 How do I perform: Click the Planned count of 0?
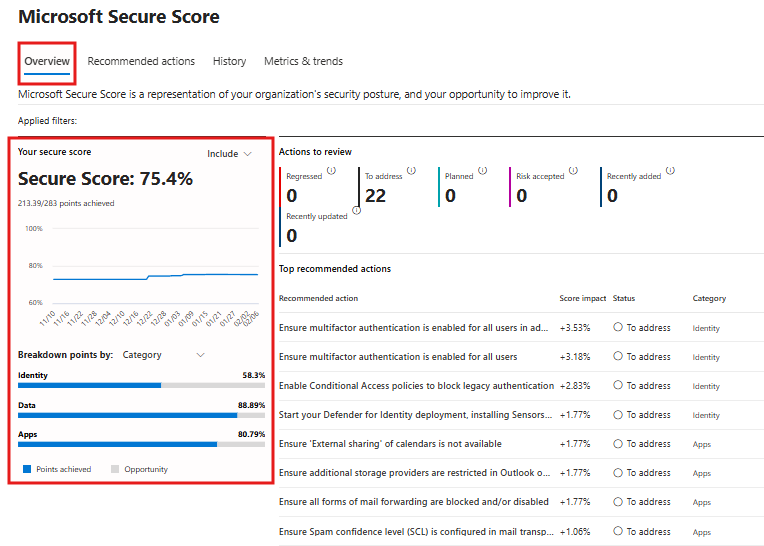tap(450, 196)
